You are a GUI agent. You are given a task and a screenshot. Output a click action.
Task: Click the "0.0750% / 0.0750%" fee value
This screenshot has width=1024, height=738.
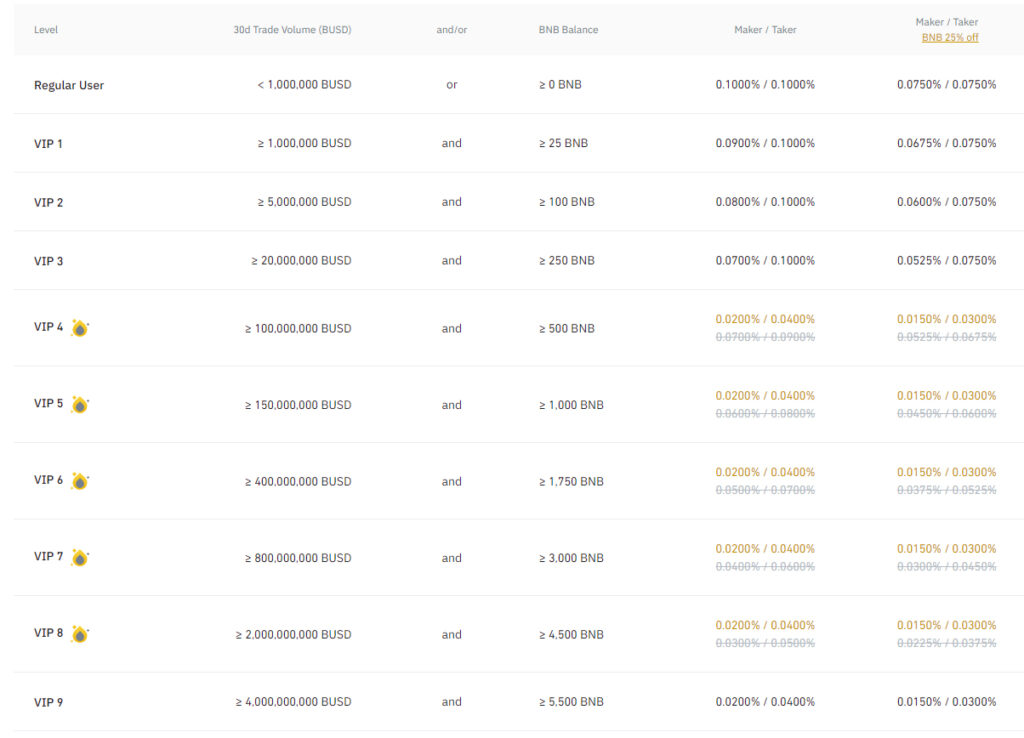[946, 84]
